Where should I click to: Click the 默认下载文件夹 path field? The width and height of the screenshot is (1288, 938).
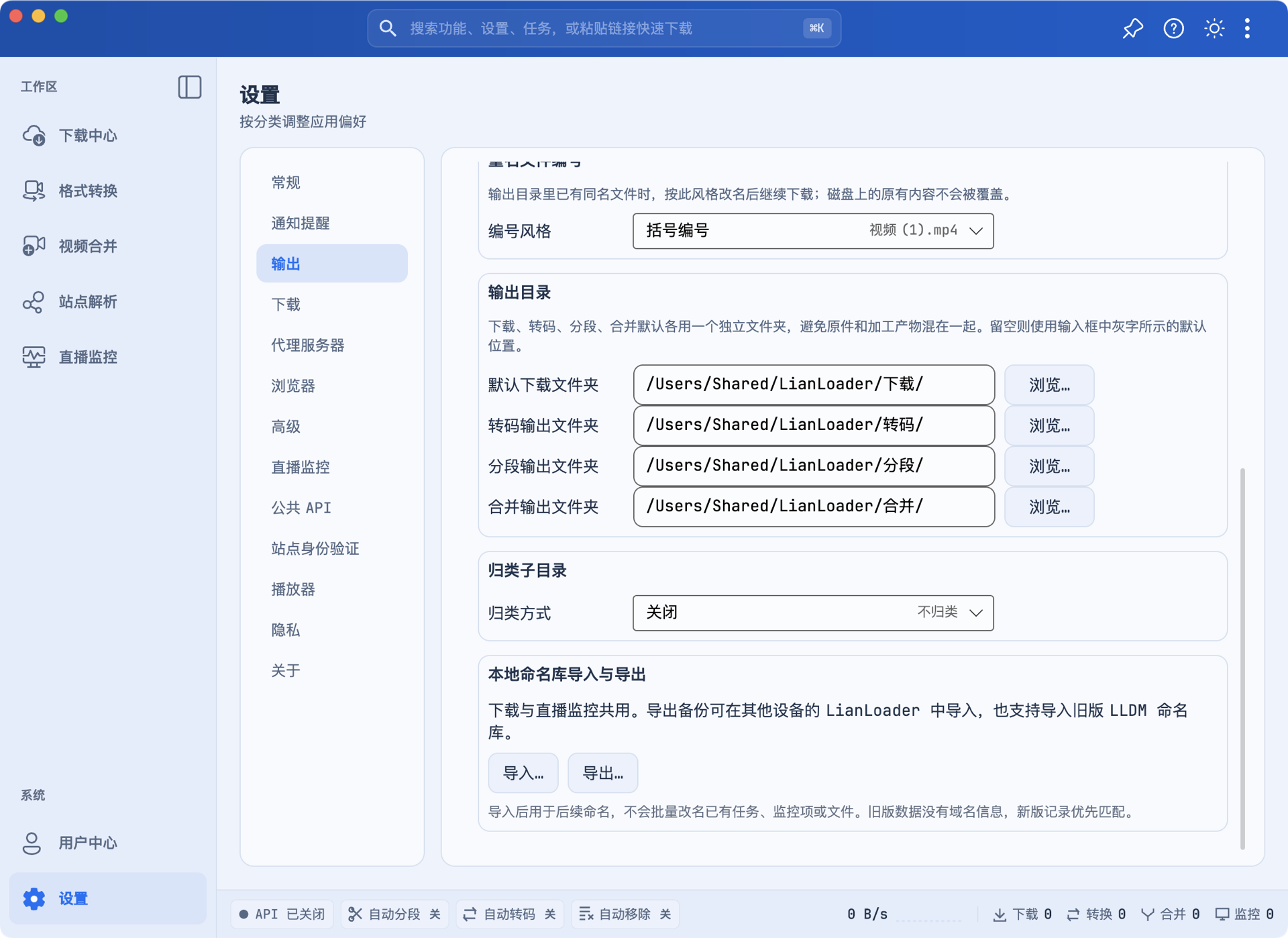(x=814, y=384)
